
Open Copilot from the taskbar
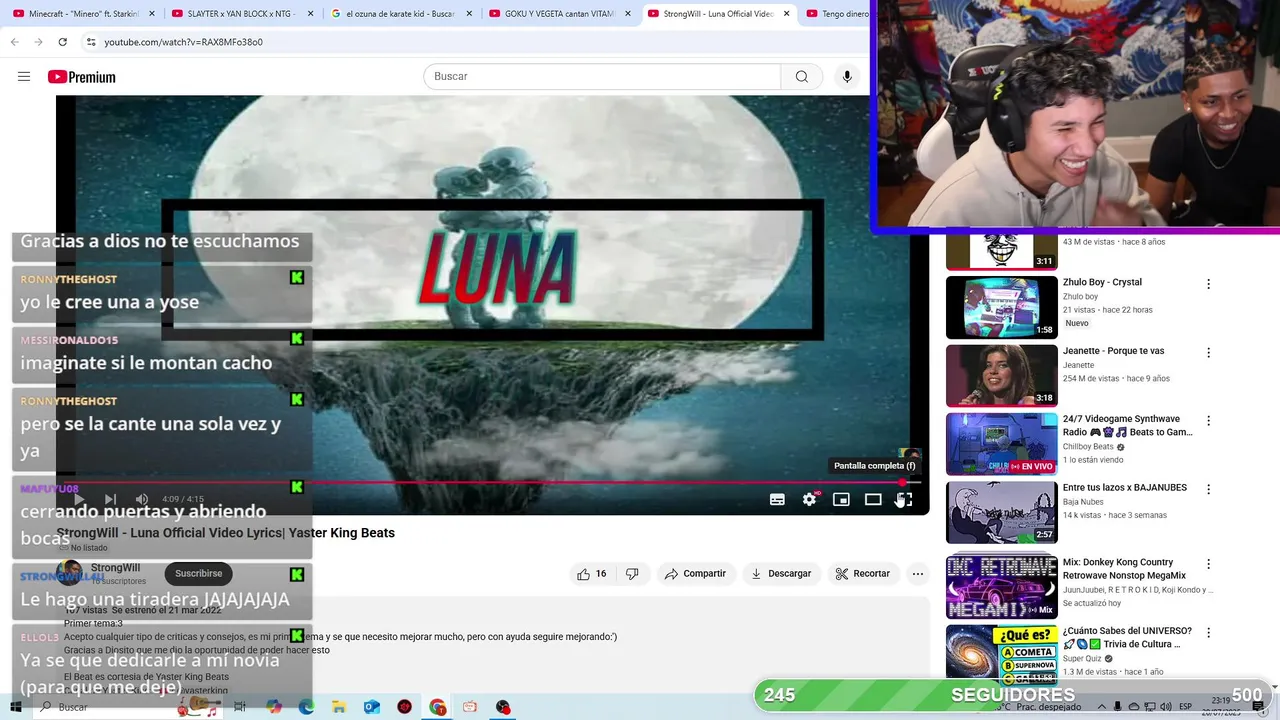pos(274,707)
